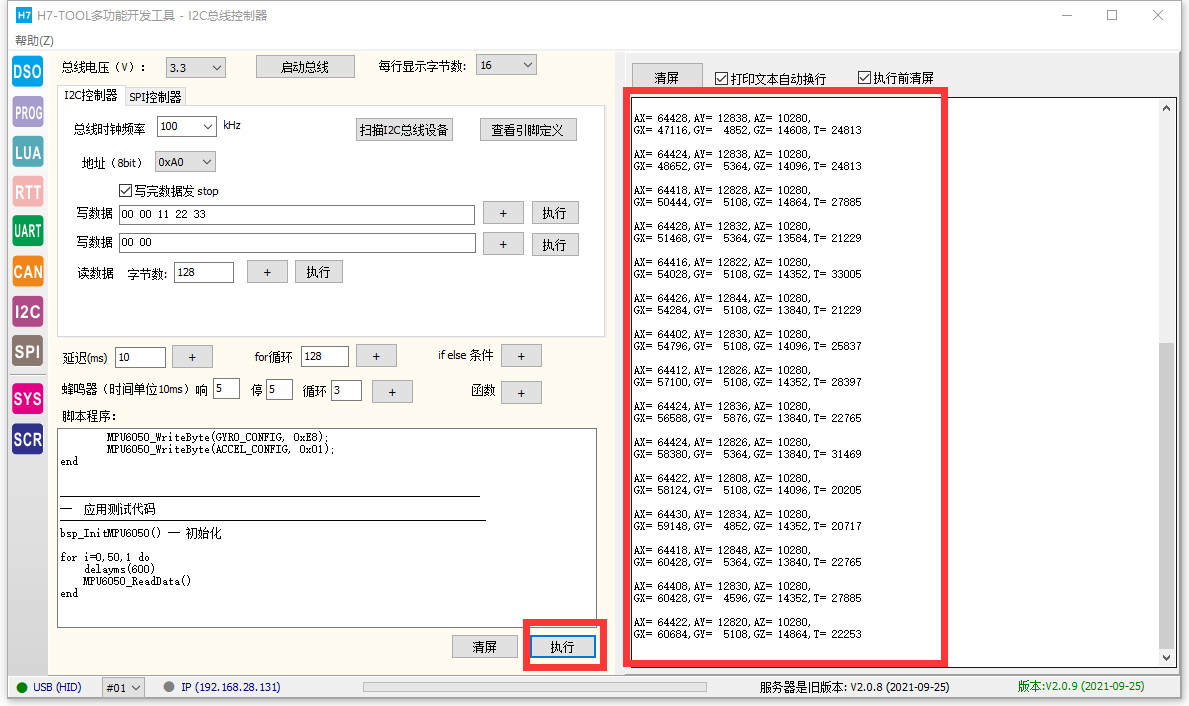Open the SCR screen module
This screenshot has width=1189, height=706.
[x=27, y=439]
